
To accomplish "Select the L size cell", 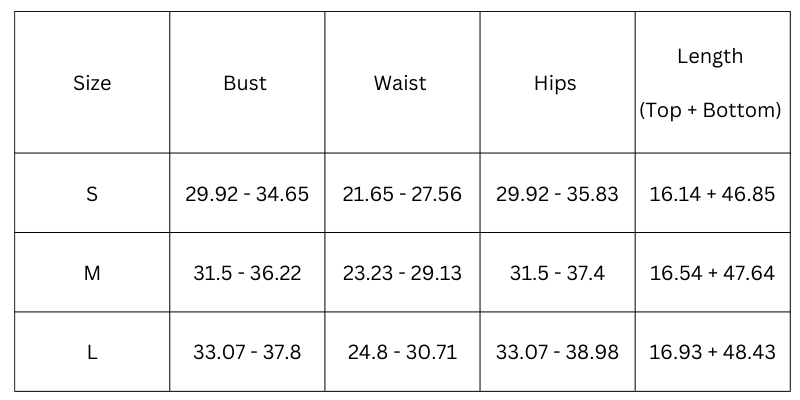I will [x=92, y=352].
